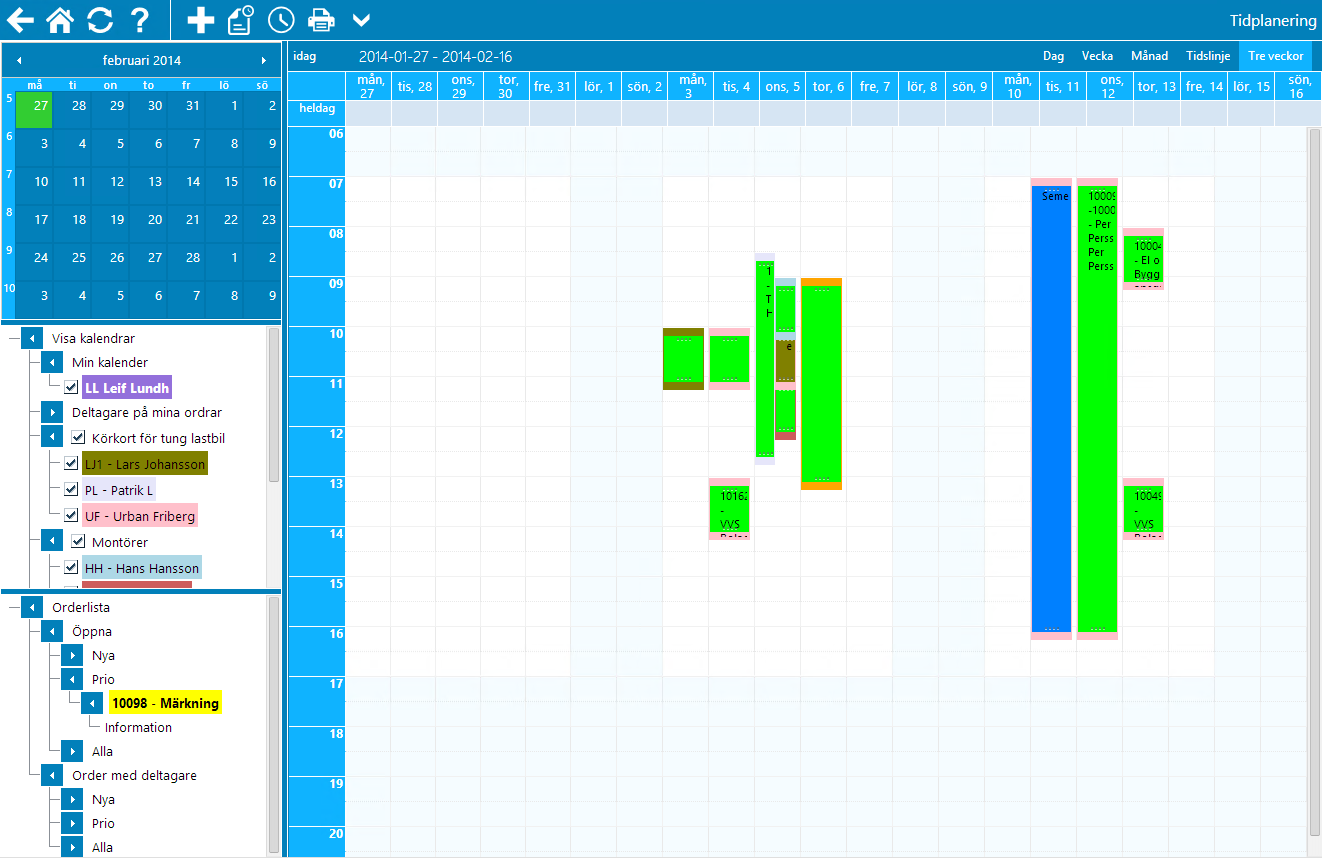Open Per Persson event on ons 12

click(x=1097, y=408)
